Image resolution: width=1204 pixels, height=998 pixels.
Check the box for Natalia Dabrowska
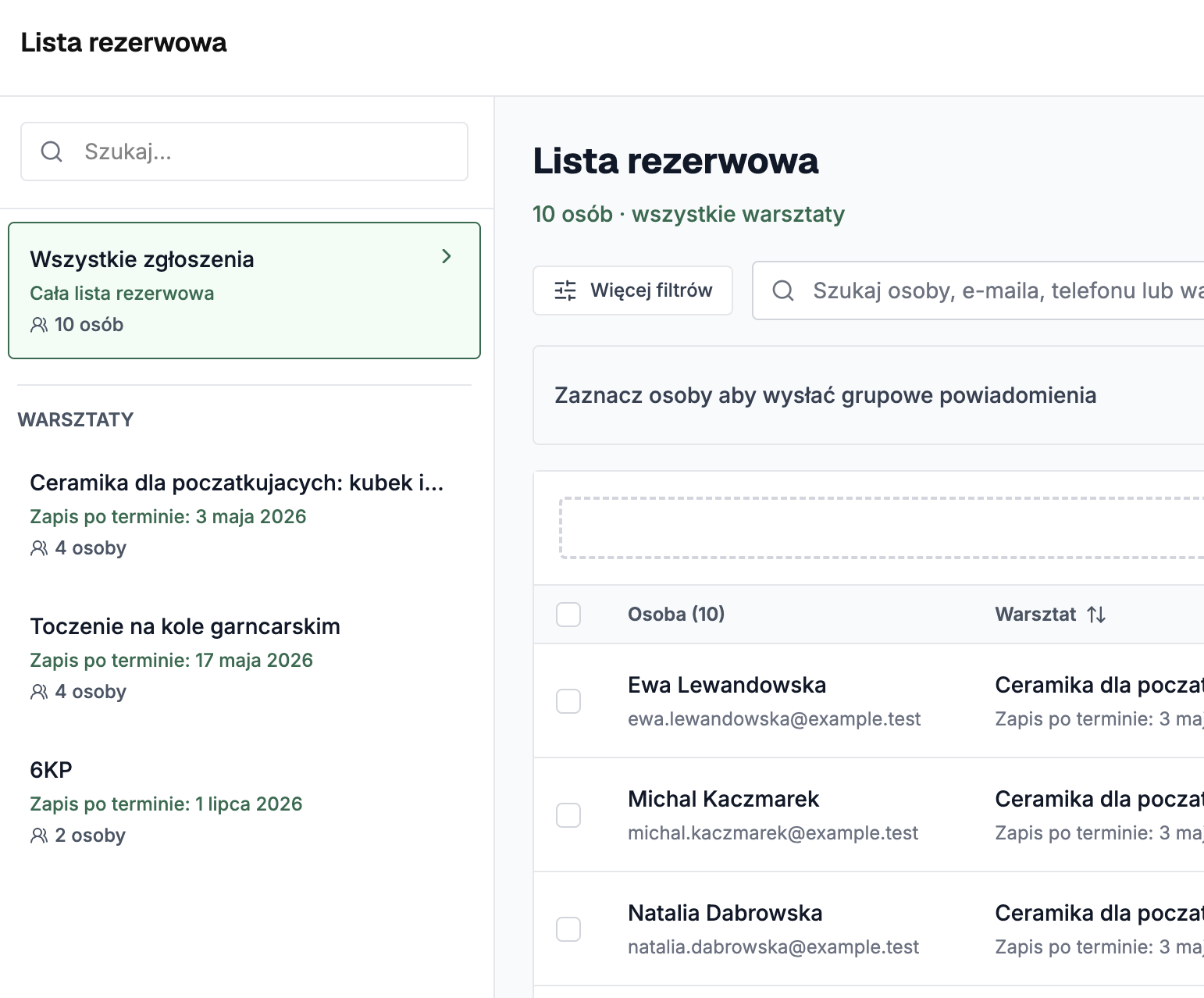[568, 929]
